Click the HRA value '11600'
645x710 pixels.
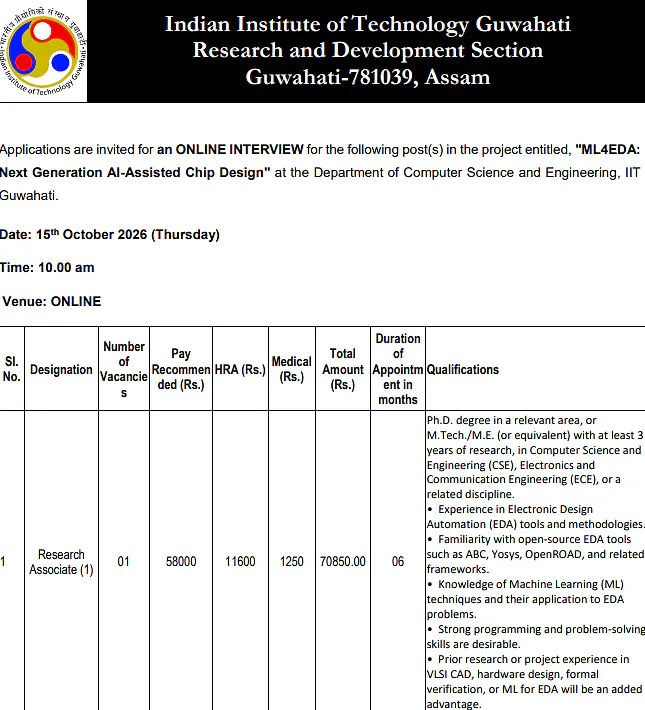tap(240, 561)
